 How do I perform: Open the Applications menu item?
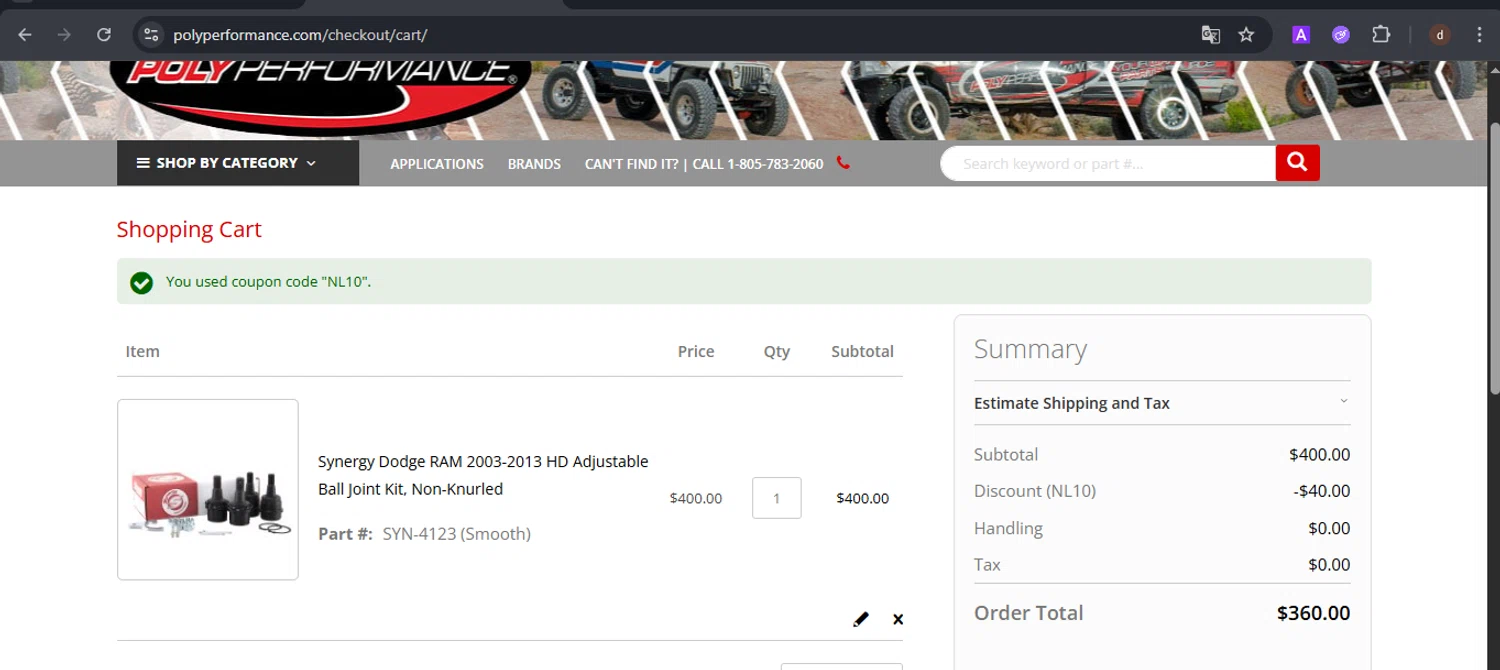(437, 164)
